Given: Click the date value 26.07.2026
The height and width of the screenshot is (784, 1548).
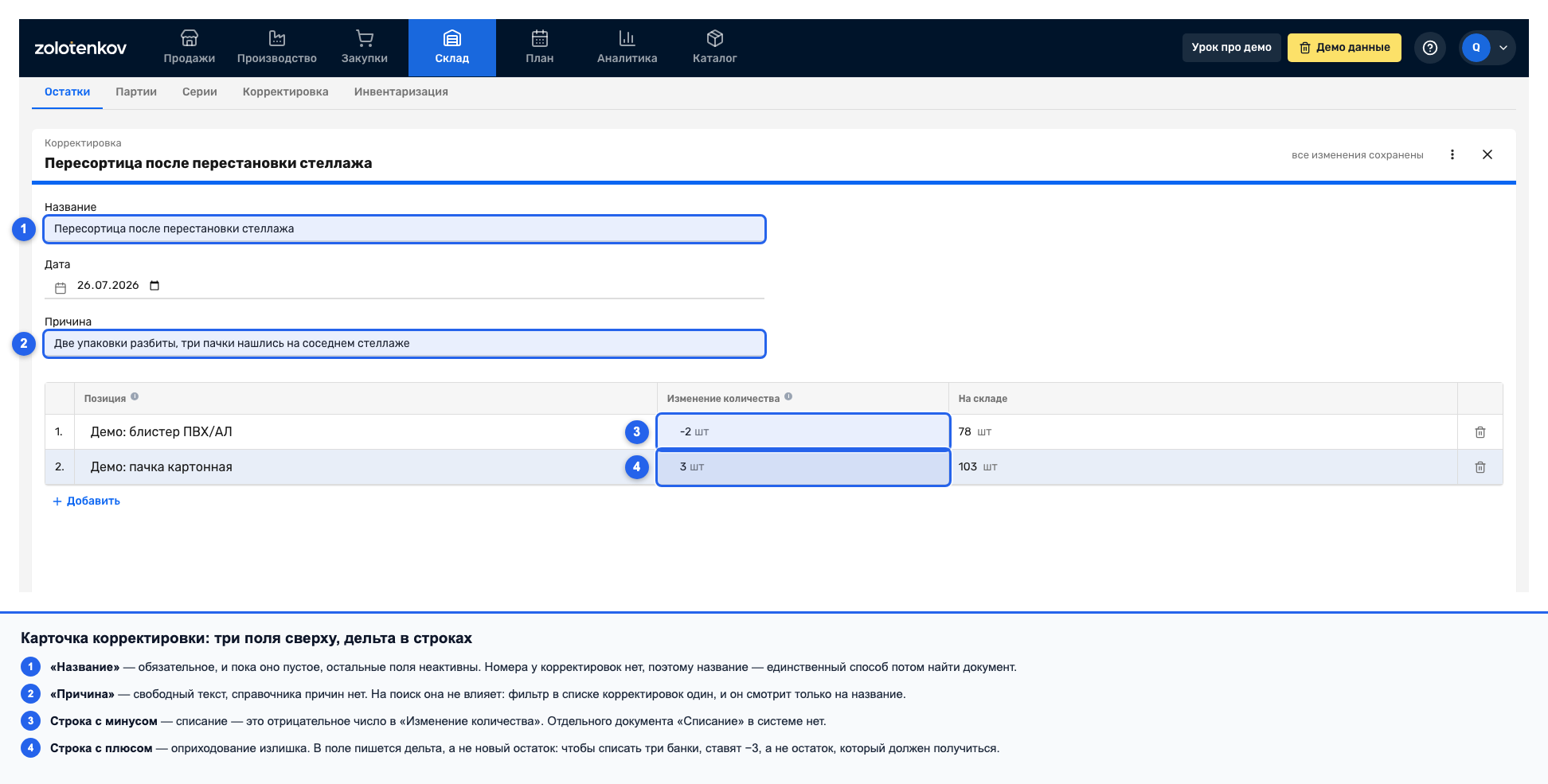Looking at the screenshot, I should (x=107, y=286).
